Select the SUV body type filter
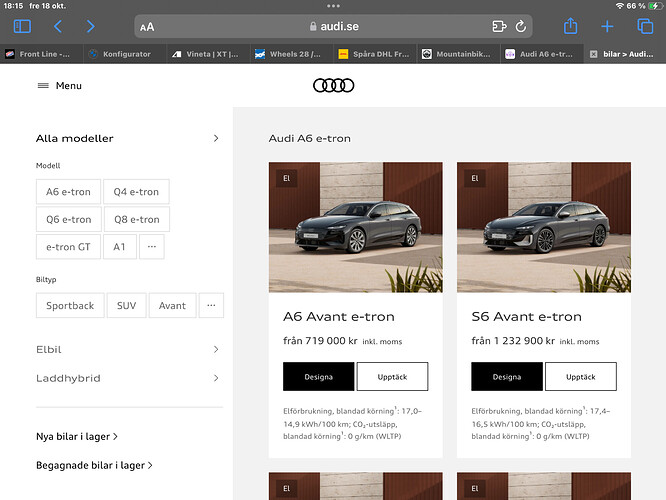This screenshot has height=500, width=666. 127,305
